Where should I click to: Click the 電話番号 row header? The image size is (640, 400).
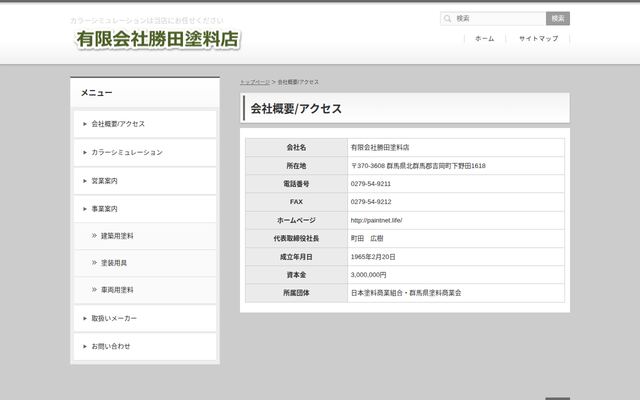296,184
